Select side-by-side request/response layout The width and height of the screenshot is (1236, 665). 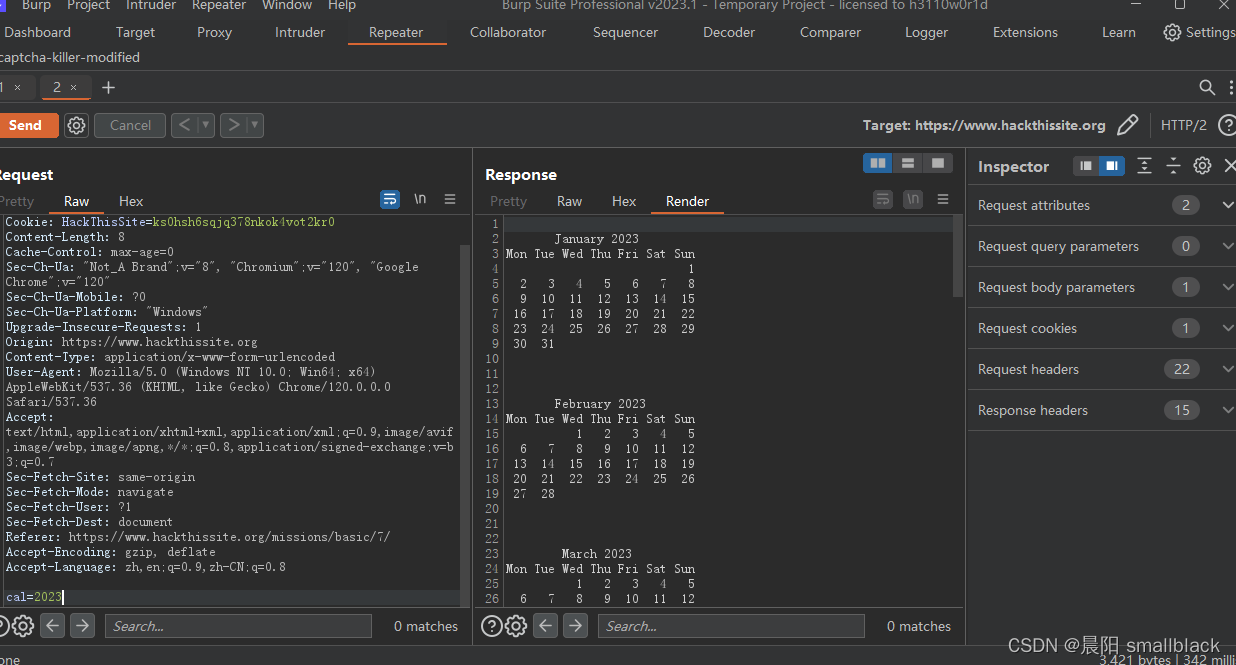point(878,163)
